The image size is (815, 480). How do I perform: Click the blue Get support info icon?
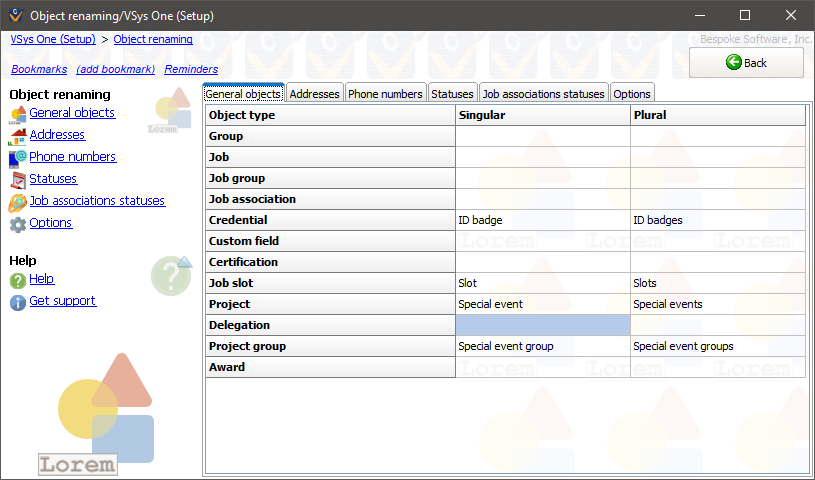17,302
